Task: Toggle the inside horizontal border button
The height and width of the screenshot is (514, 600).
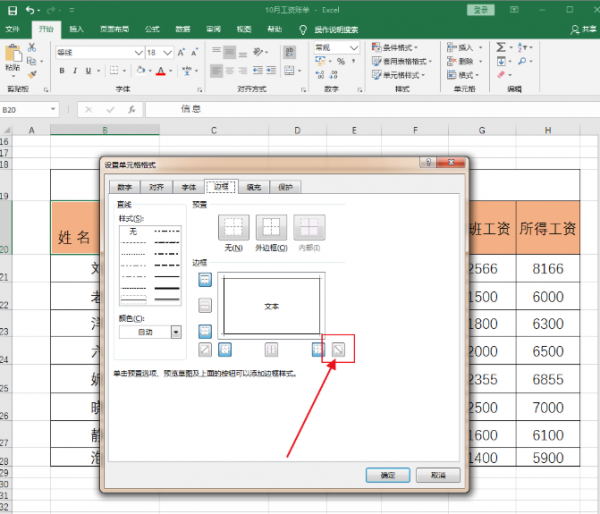Action: (205, 305)
